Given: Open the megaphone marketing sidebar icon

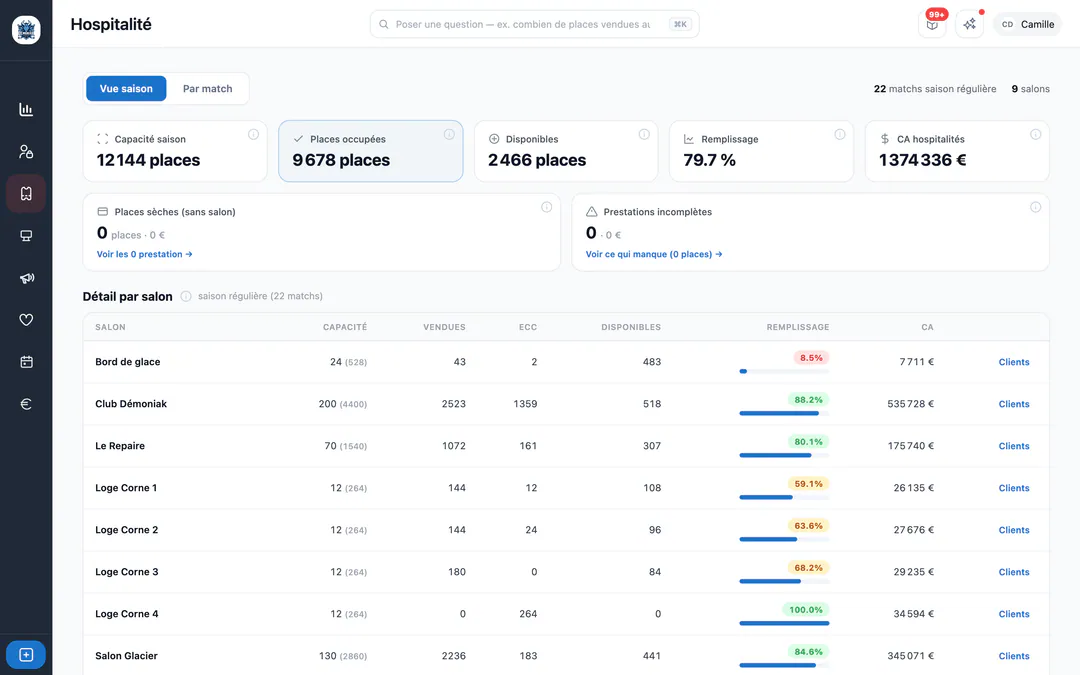Looking at the screenshot, I should (26, 278).
